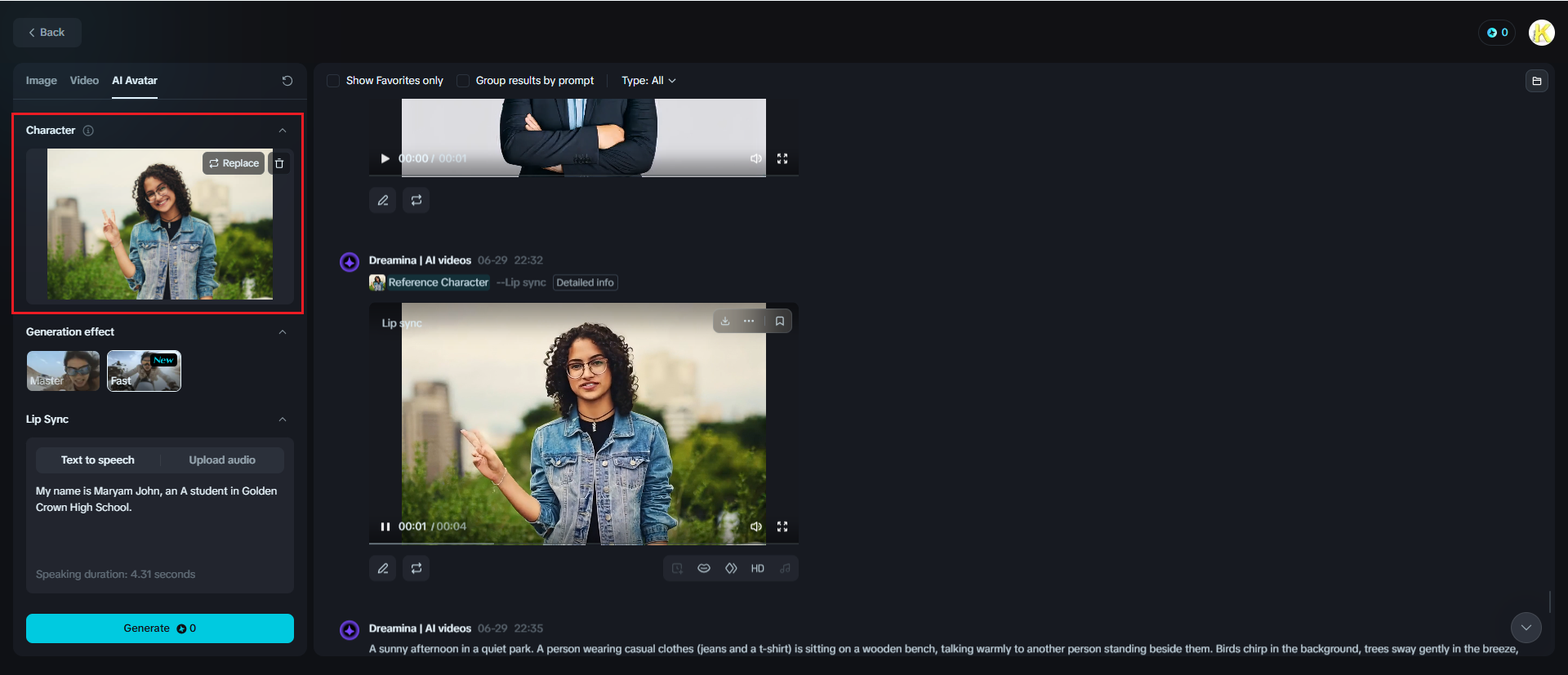Open more options on Lip sync video
The height and width of the screenshot is (675, 1568).
(x=749, y=321)
